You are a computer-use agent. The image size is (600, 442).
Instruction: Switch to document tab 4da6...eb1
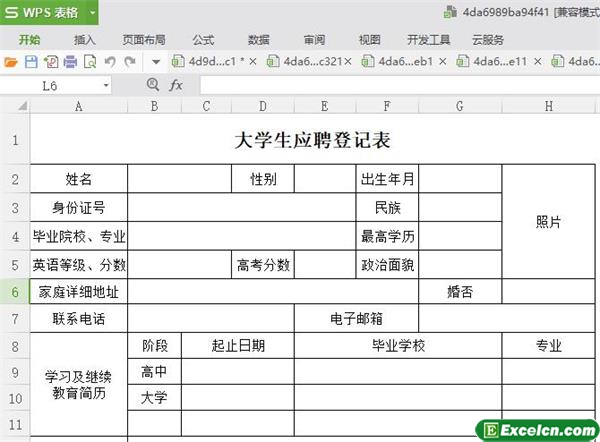coord(398,62)
